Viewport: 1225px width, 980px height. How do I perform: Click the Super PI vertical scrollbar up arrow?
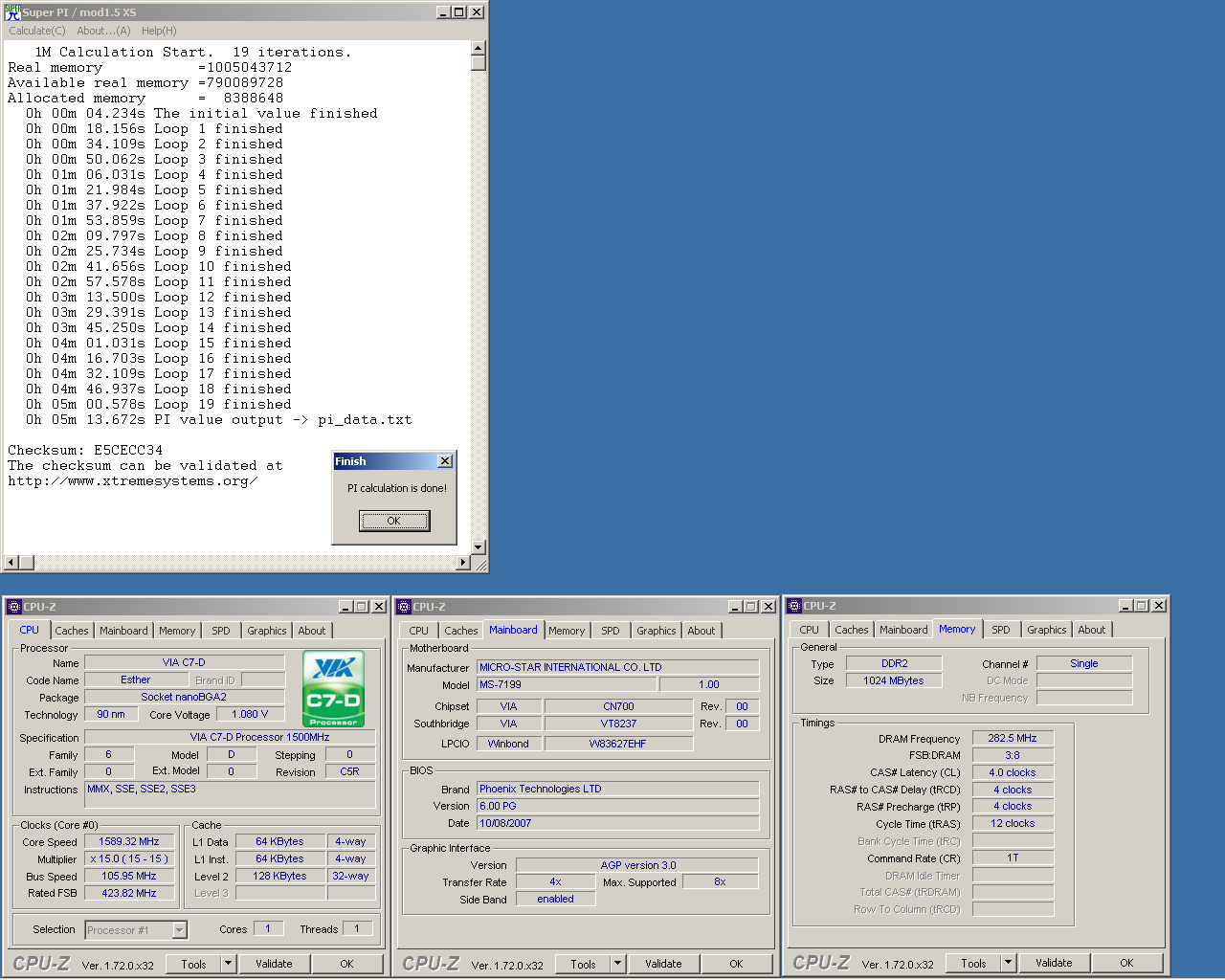(x=479, y=48)
